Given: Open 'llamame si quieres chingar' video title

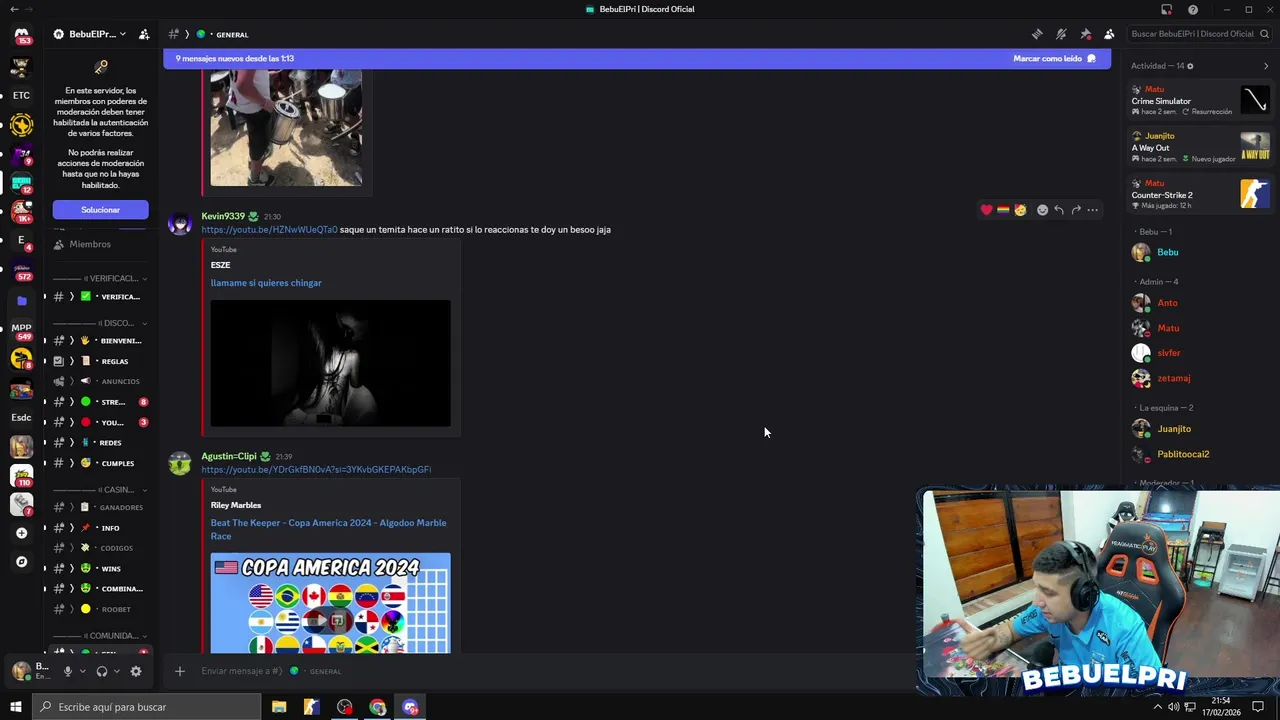Looking at the screenshot, I should (x=266, y=283).
